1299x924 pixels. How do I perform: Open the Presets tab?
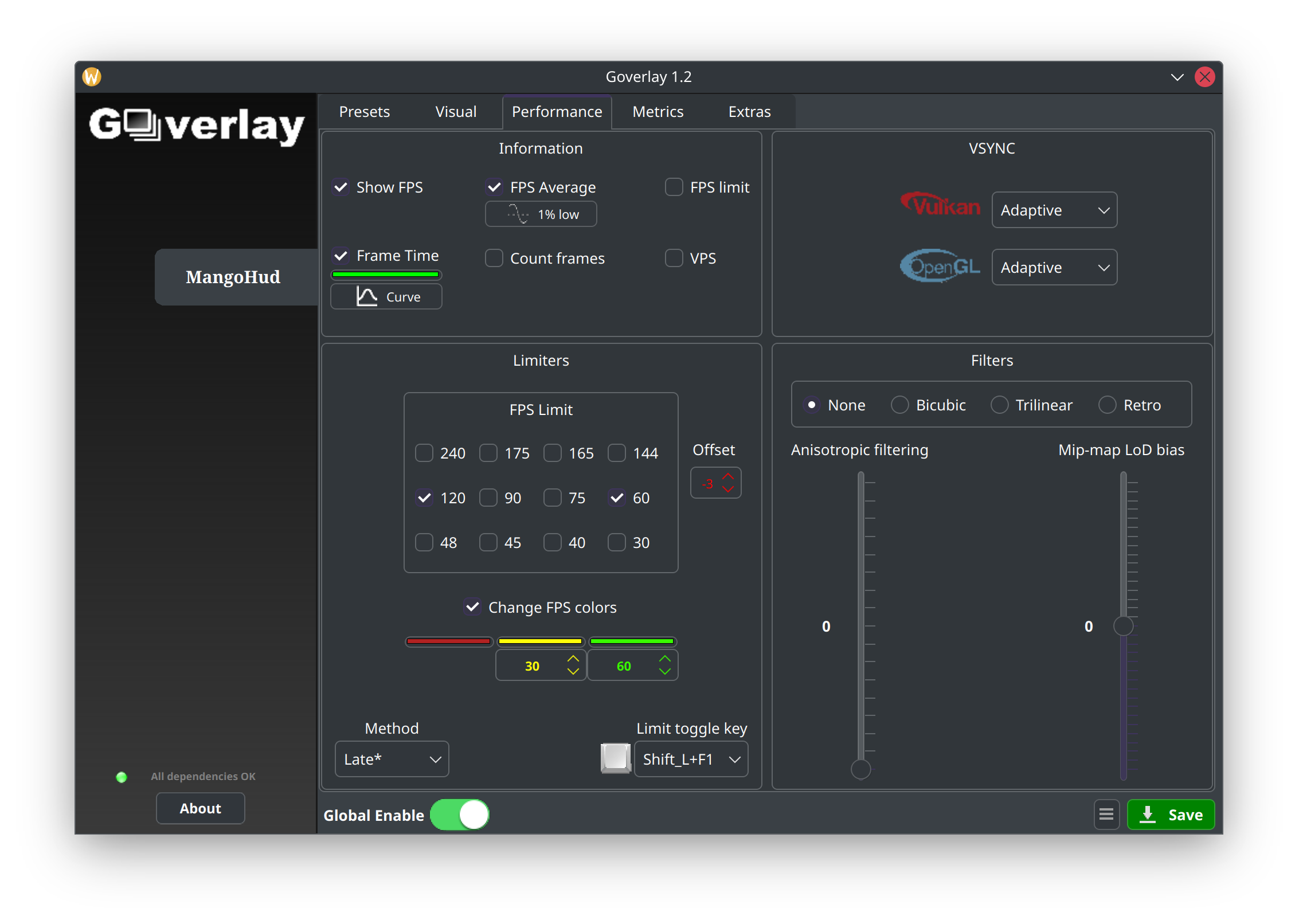[x=365, y=112]
